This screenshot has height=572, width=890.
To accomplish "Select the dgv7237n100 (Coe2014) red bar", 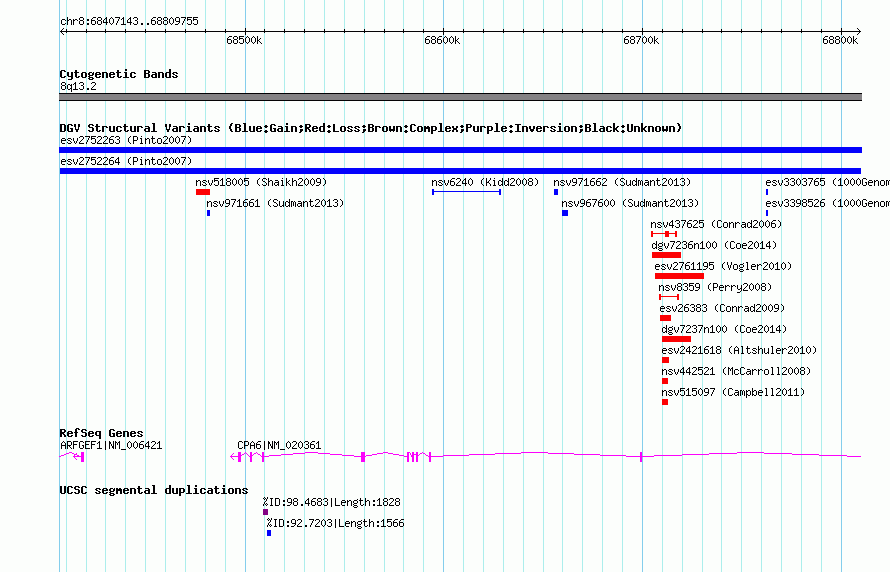I will tap(676, 339).
